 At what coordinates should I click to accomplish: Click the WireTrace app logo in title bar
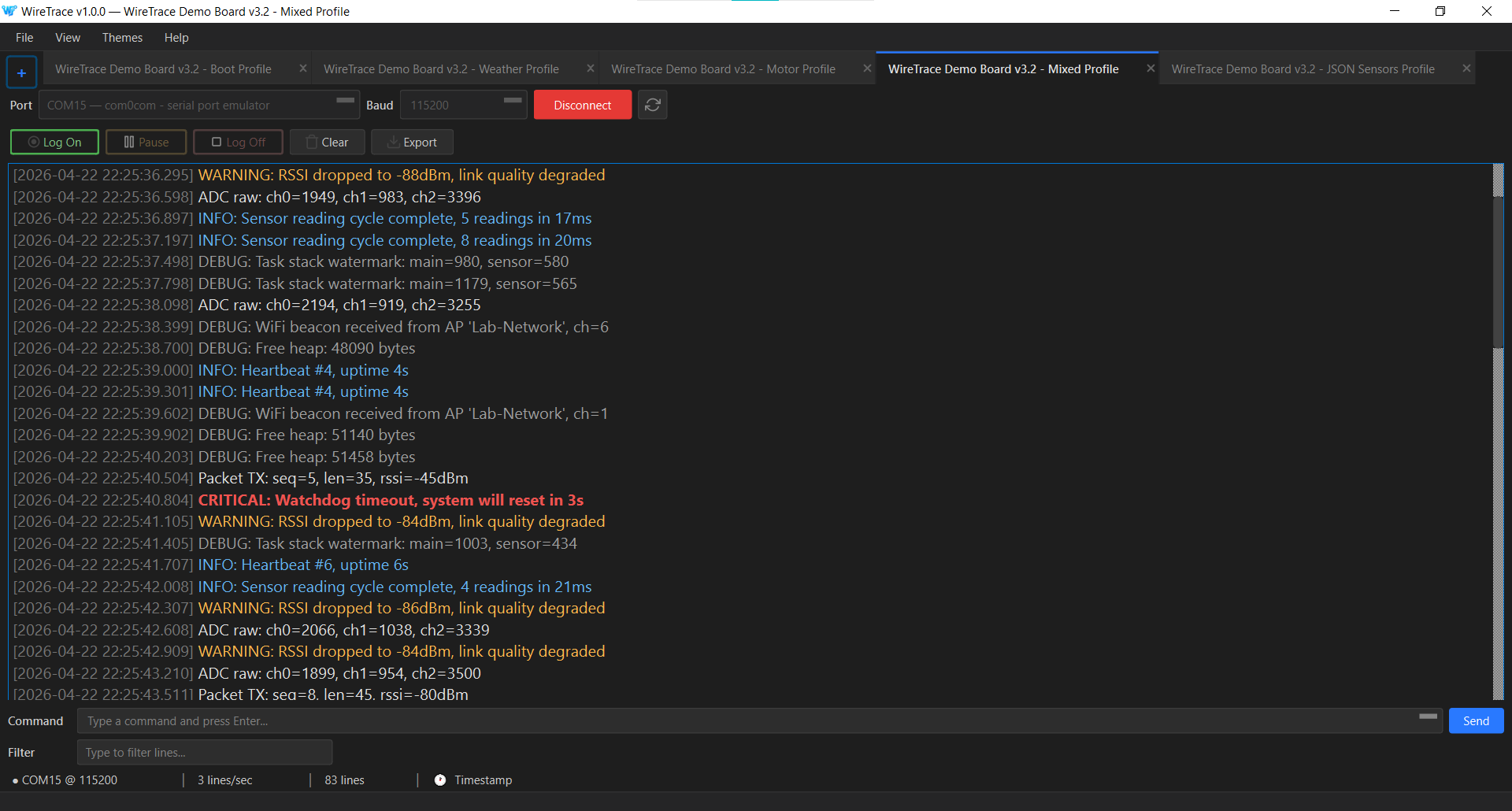(x=9, y=11)
